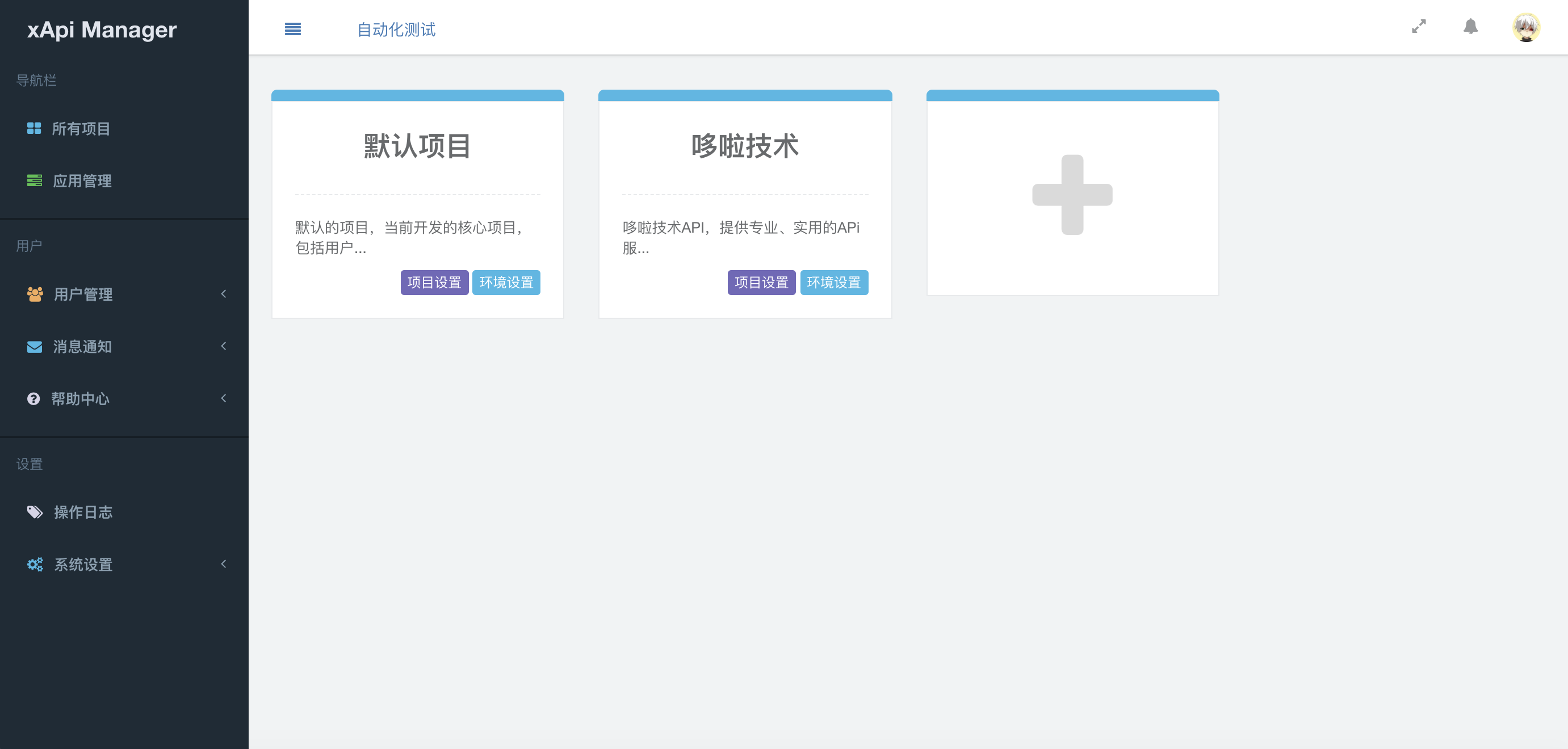Click the 应用管理 server icon
The width and height of the screenshot is (1568, 749).
tap(35, 180)
